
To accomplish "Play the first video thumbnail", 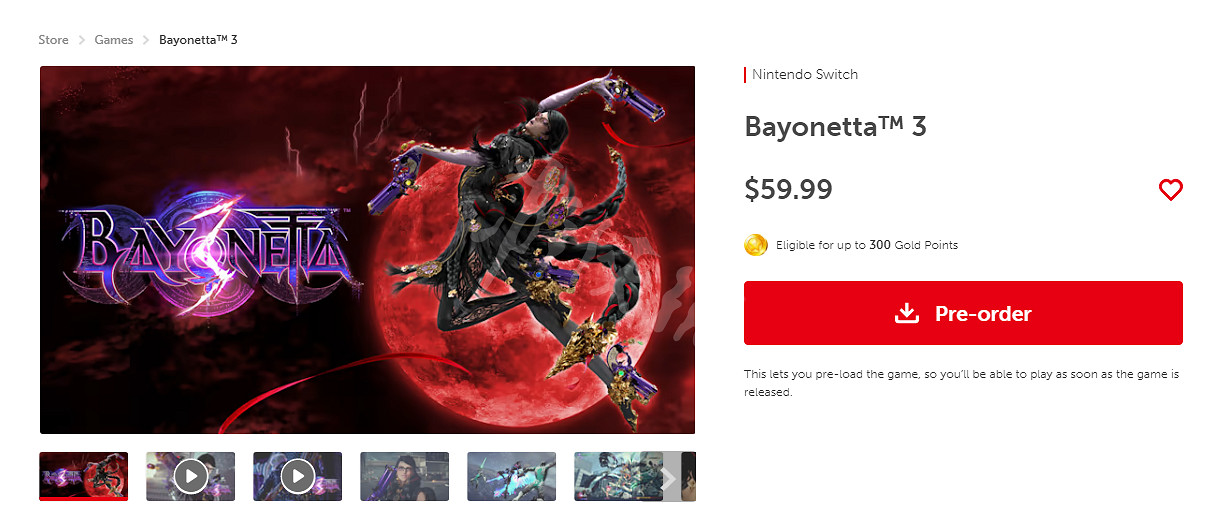I will coord(191,476).
